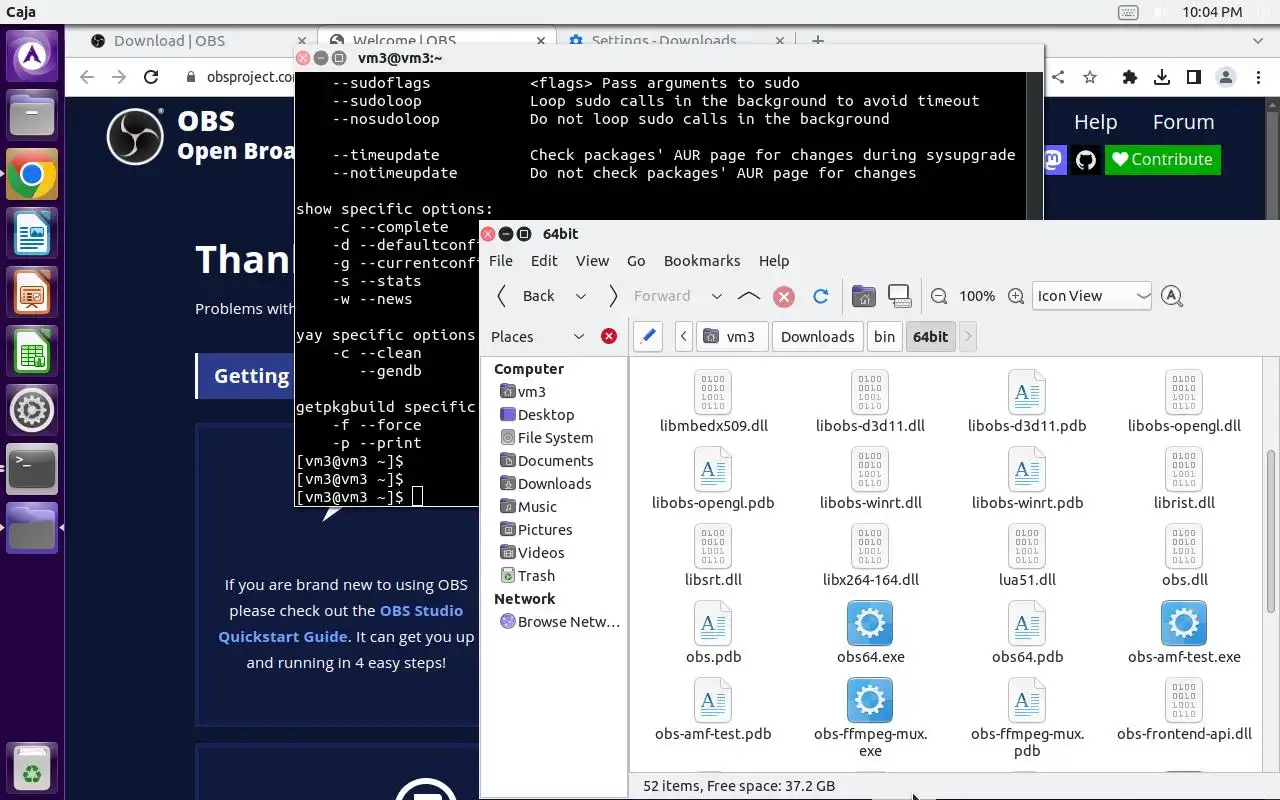The image size is (1280, 800).
Task: Open OBS Studio Quickstart Guide link
Action: point(341,623)
